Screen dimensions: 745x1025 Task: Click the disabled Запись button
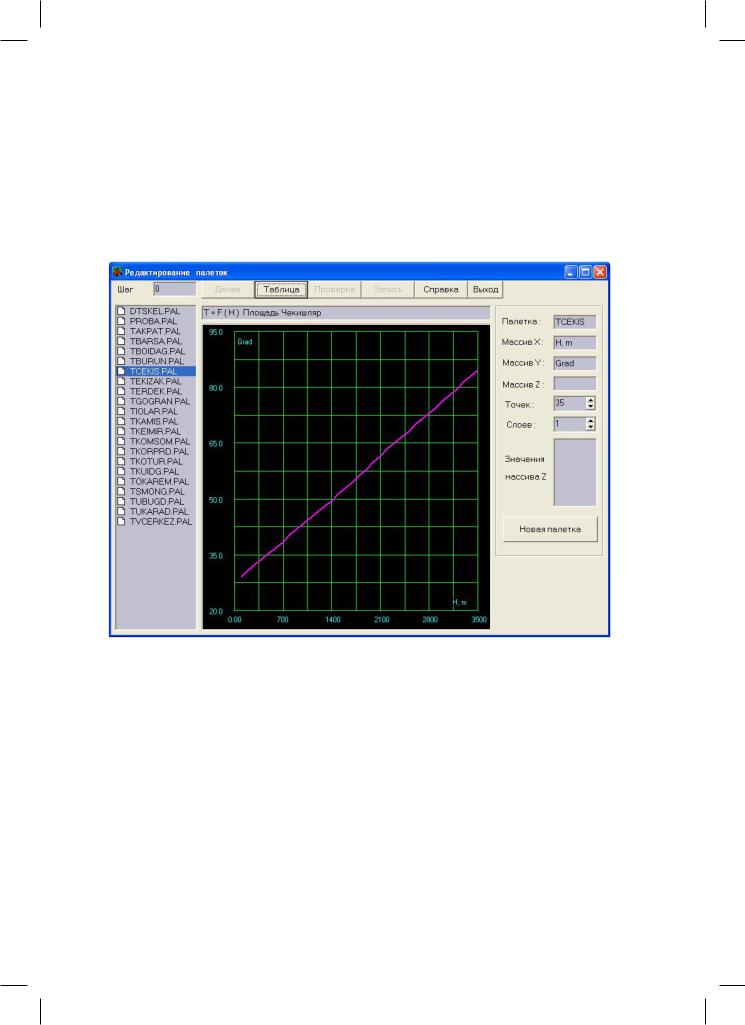(388, 289)
